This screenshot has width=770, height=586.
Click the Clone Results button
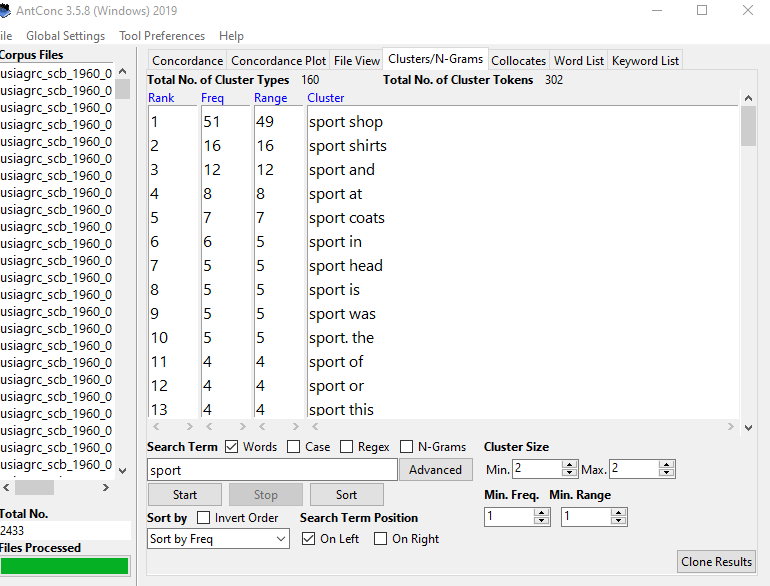click(x=716, y=561)
